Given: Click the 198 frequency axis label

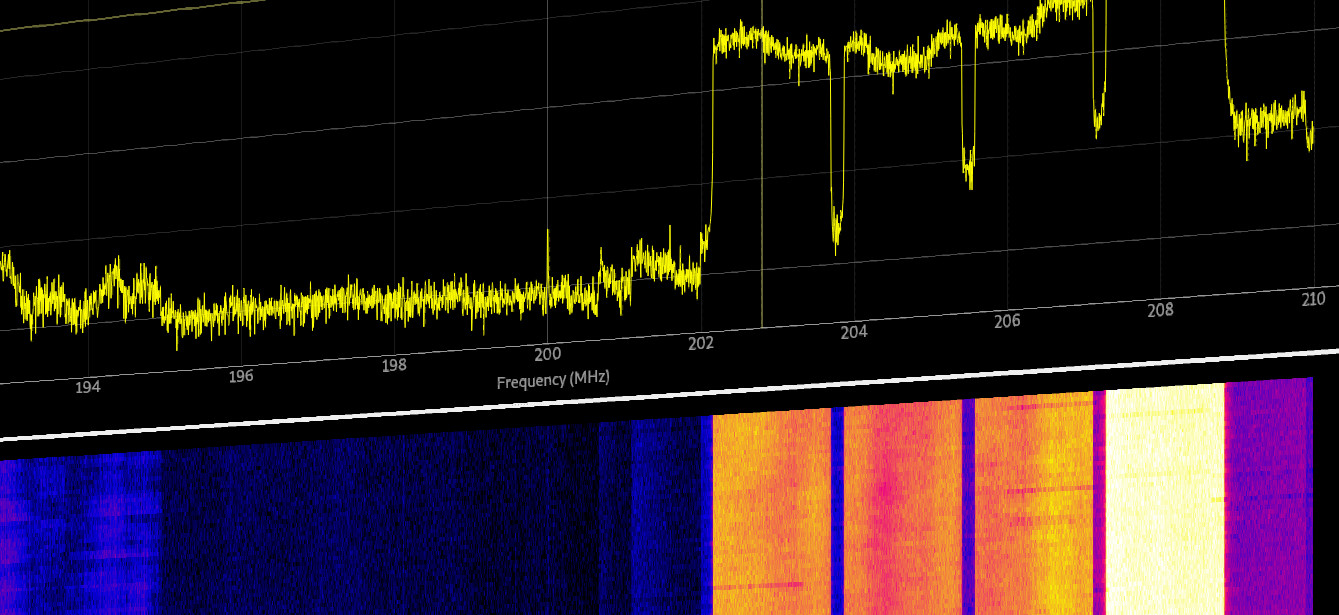Looking at the screenshot, I should (x=394, y=365).
